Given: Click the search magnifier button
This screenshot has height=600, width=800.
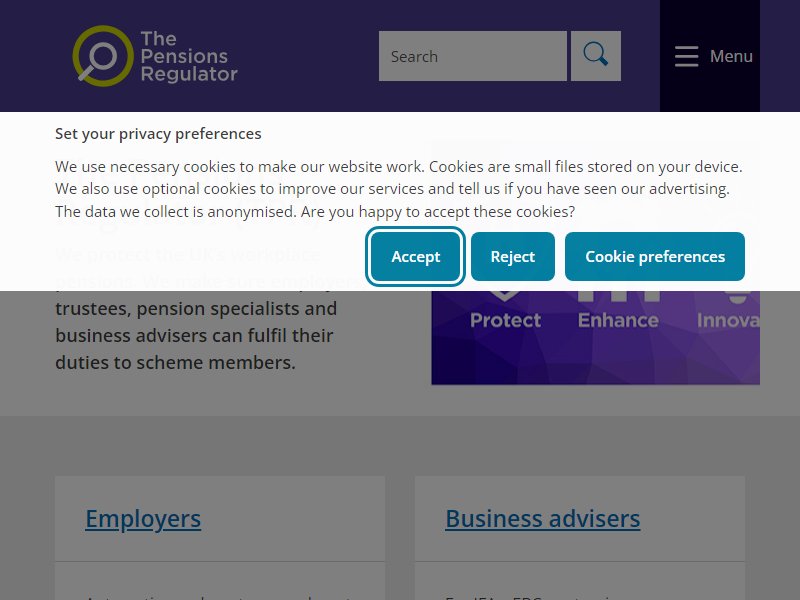Looking at the screenshot, I should 595,56.
